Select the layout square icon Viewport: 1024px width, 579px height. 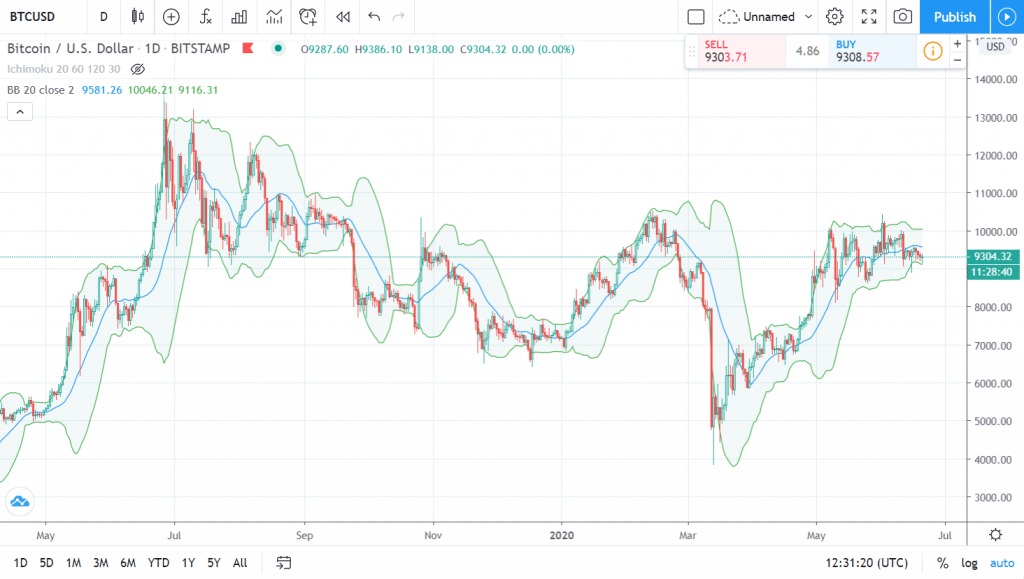click(696, 17)
